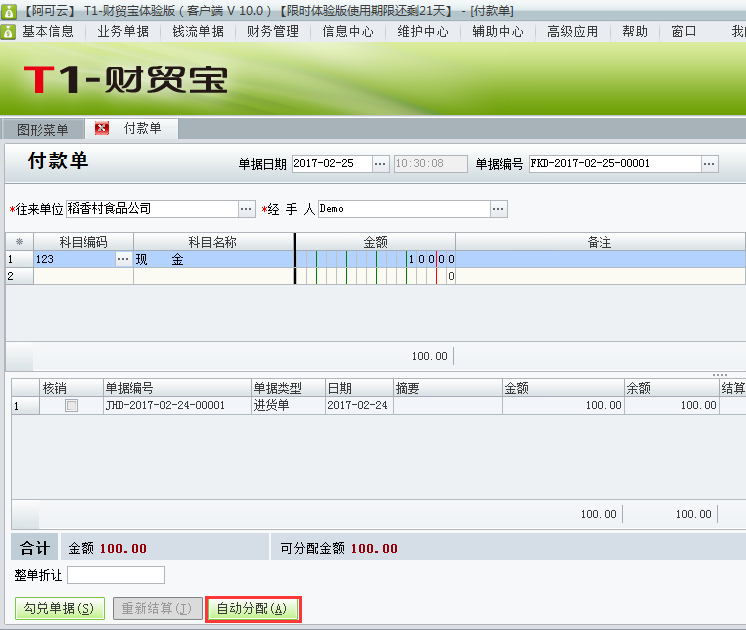Click the 金额 cell in row 2
The height and width of the screenshot is (630, 746).
[x=375, y=276]
